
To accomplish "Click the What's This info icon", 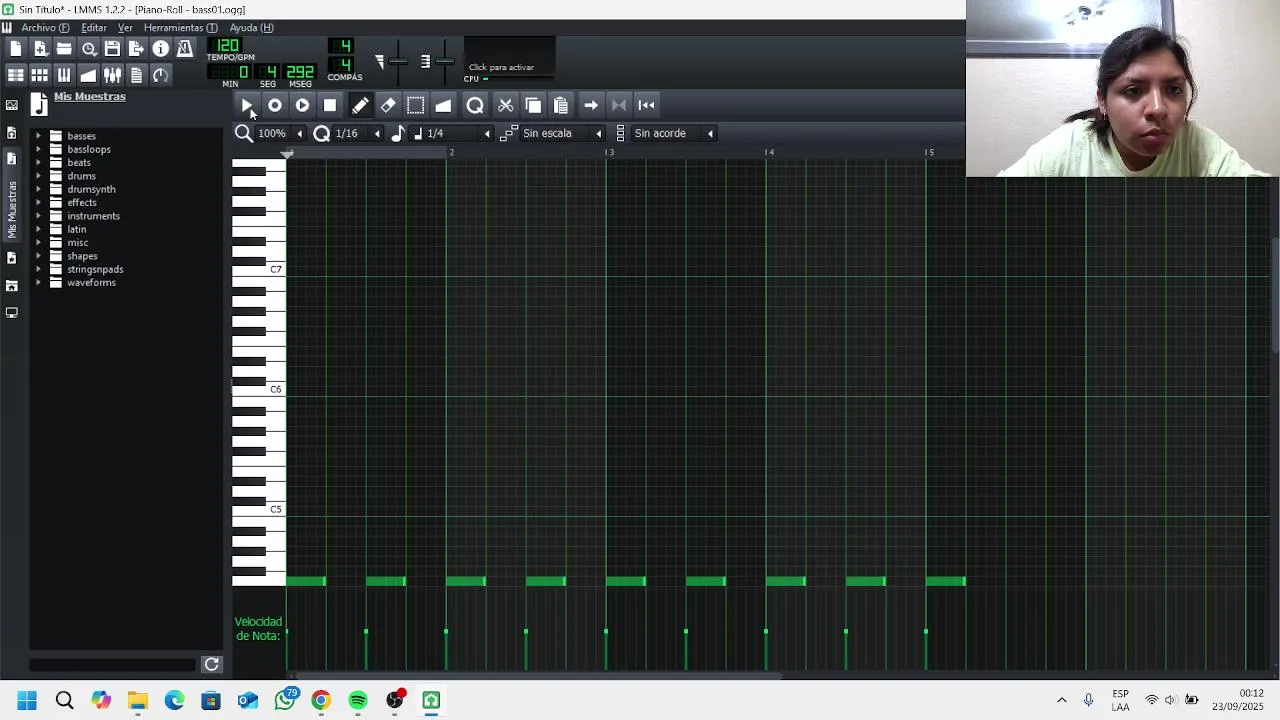I will (x=160, y=49).
